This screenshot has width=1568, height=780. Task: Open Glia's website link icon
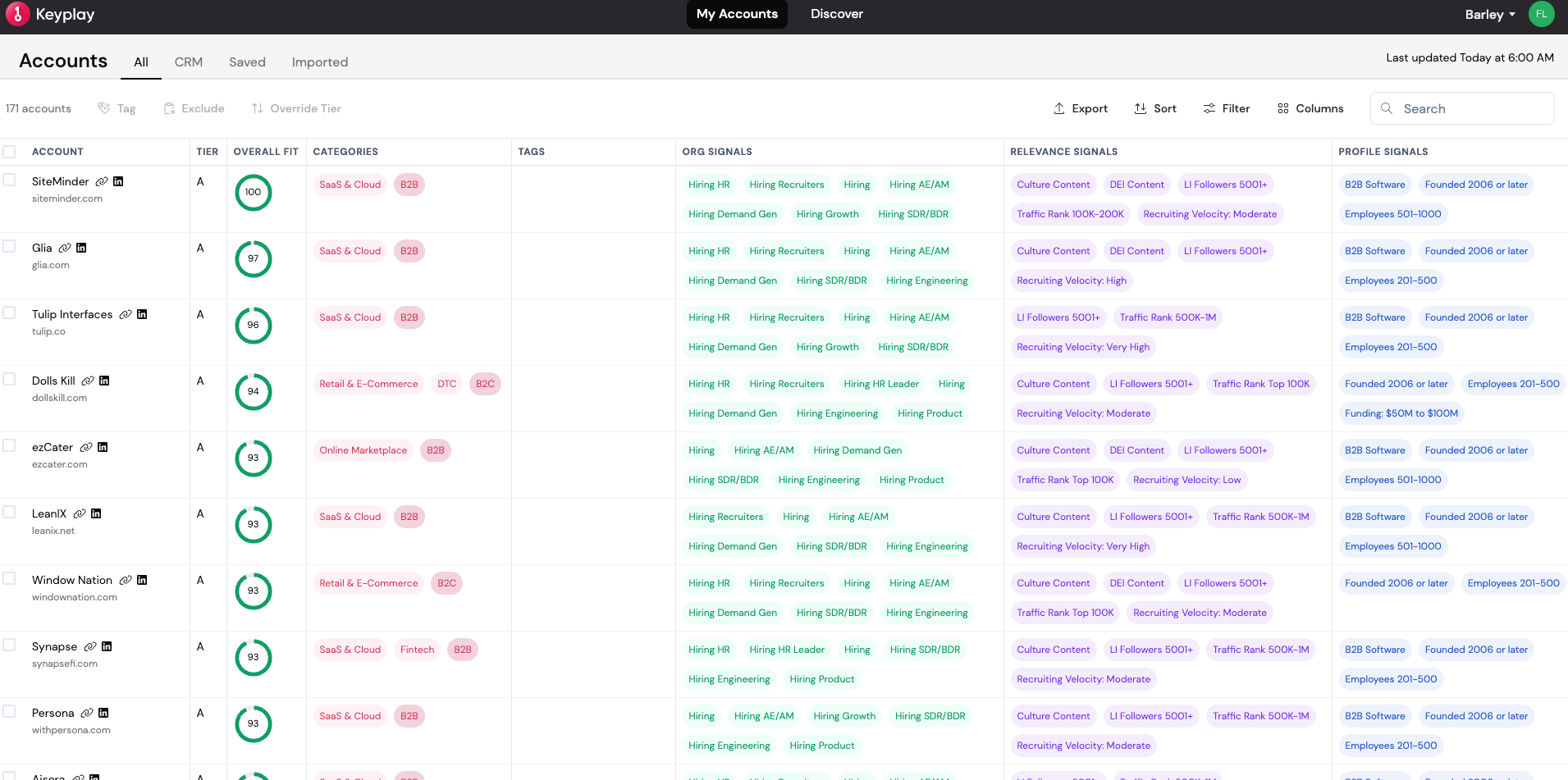[65, 248]
